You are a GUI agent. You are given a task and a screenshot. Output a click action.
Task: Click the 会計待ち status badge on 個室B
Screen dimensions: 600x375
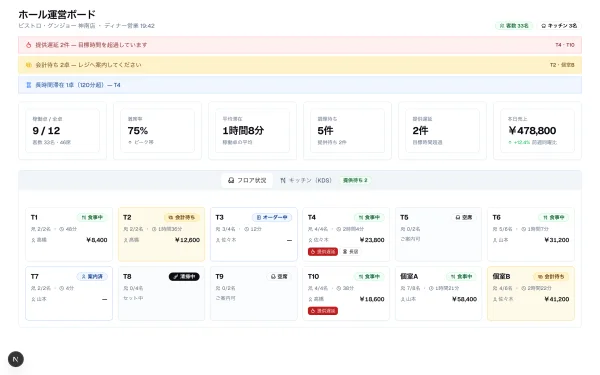click(551, 277)
